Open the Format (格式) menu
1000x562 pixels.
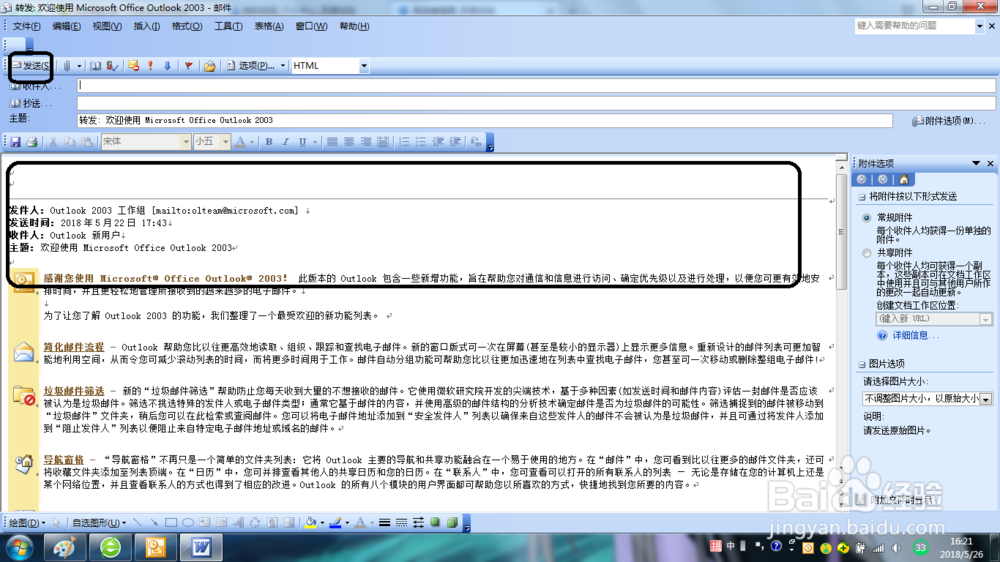[187, 26]
